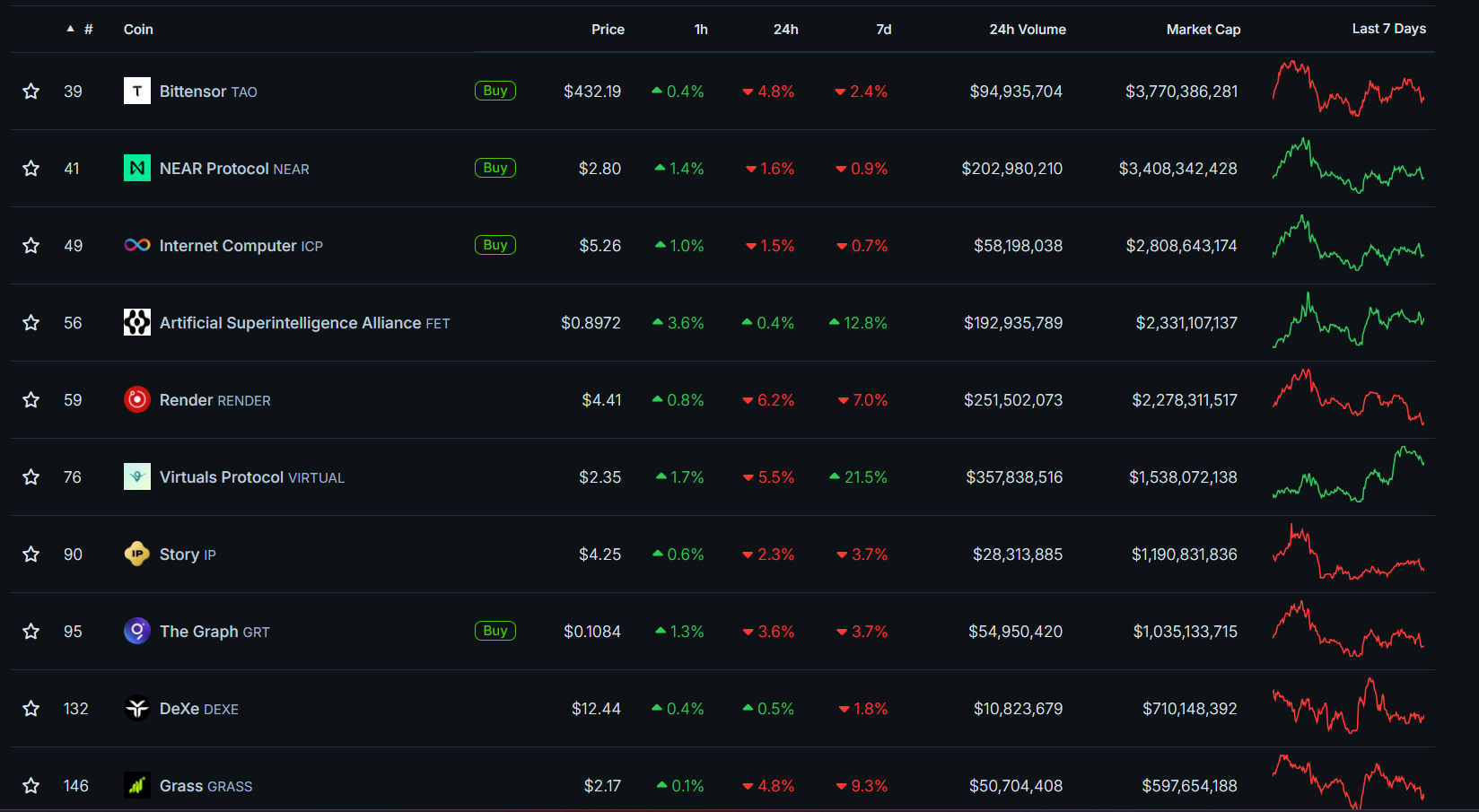Screen dimensions: 1479x812
Task: Open Story IP coin link
Action: click(188, 554)
